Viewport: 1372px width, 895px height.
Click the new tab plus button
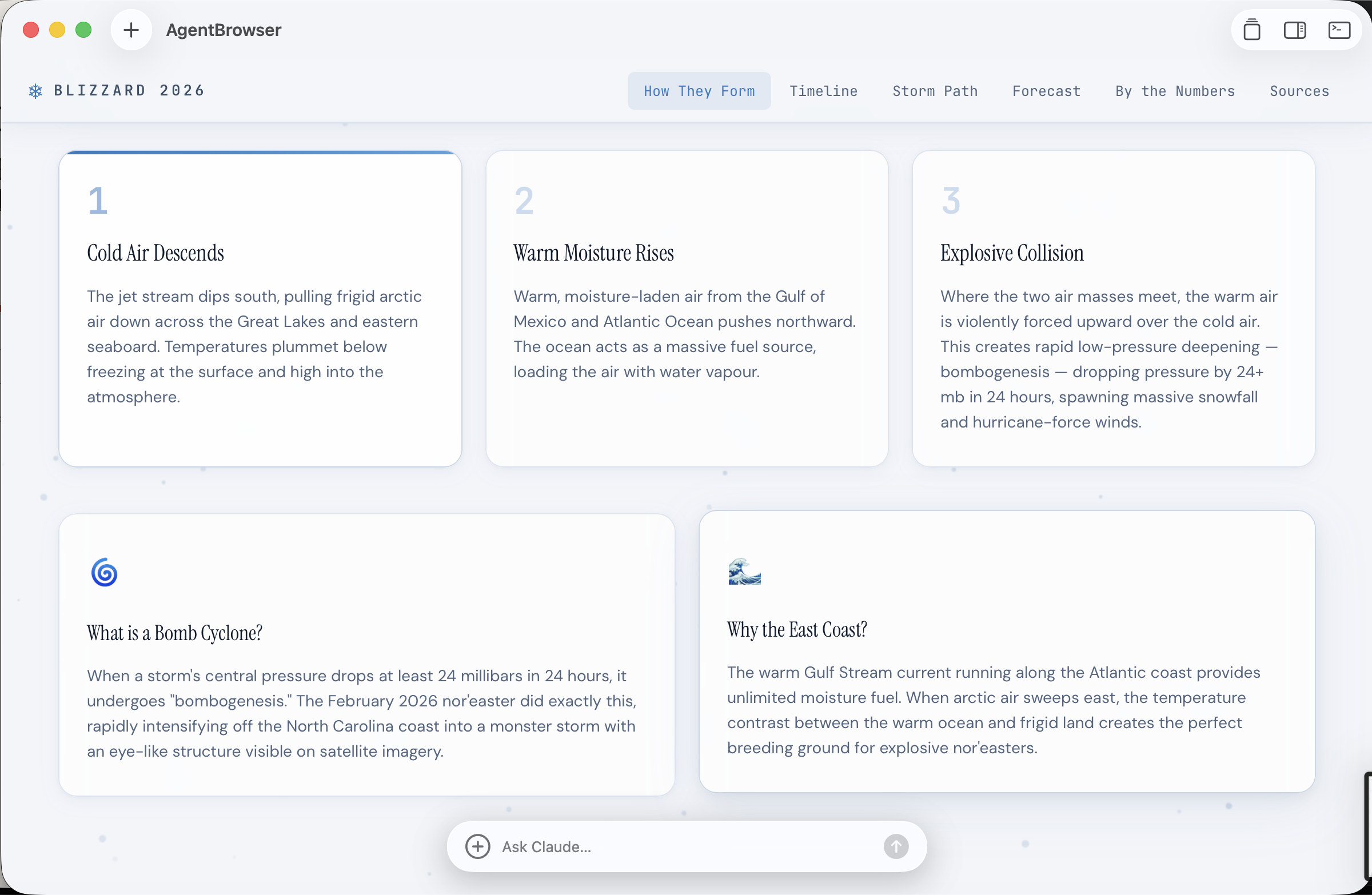coord(131,30)
